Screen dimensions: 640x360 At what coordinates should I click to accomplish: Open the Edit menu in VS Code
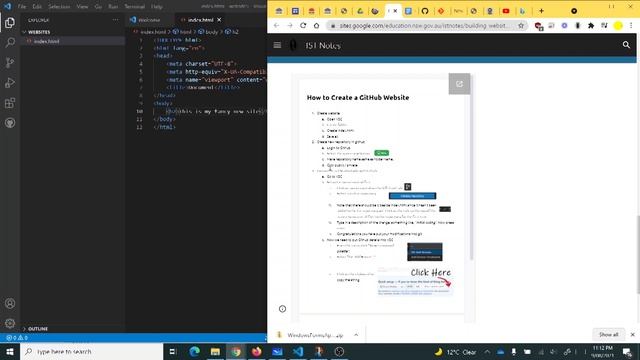tap(37, 7)
